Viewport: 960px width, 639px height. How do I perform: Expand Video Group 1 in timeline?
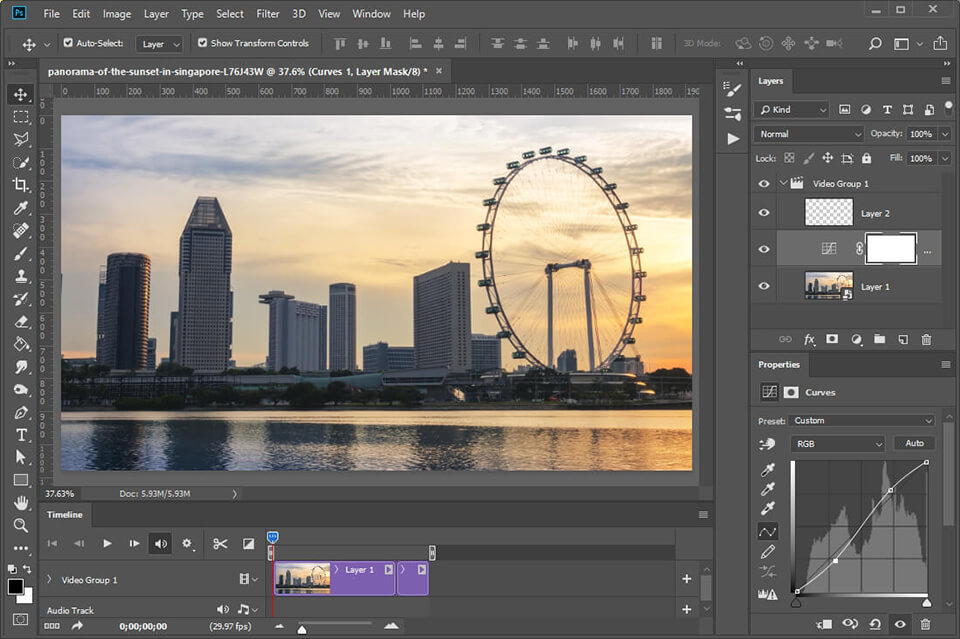pyautogui.click(x=49, y=580)
